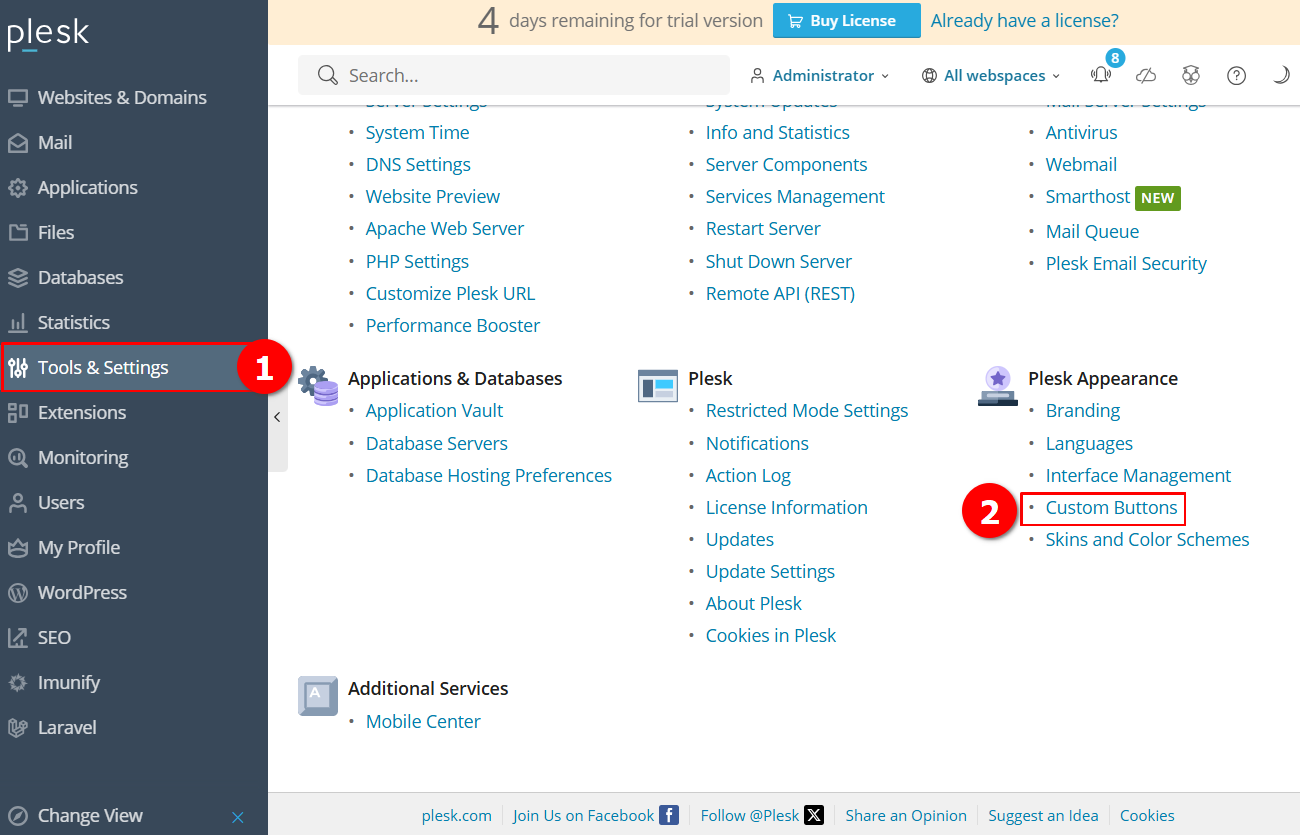Viewport: 1300px width, 835px height.
Task: Open the Skins and Color Schemes link
Action: point(1147,539)
